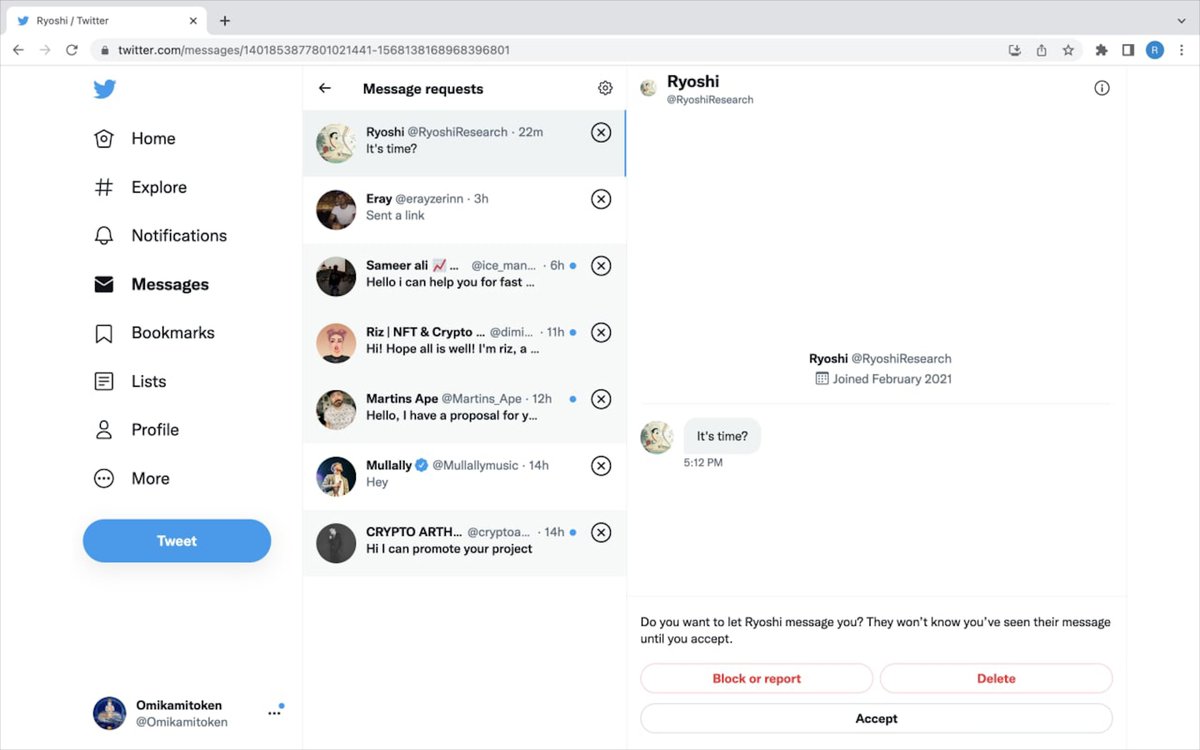Dismiss Mullally message request
Image resolution: width=1200 pixels, height=750 pixels.
click(601, 465)
